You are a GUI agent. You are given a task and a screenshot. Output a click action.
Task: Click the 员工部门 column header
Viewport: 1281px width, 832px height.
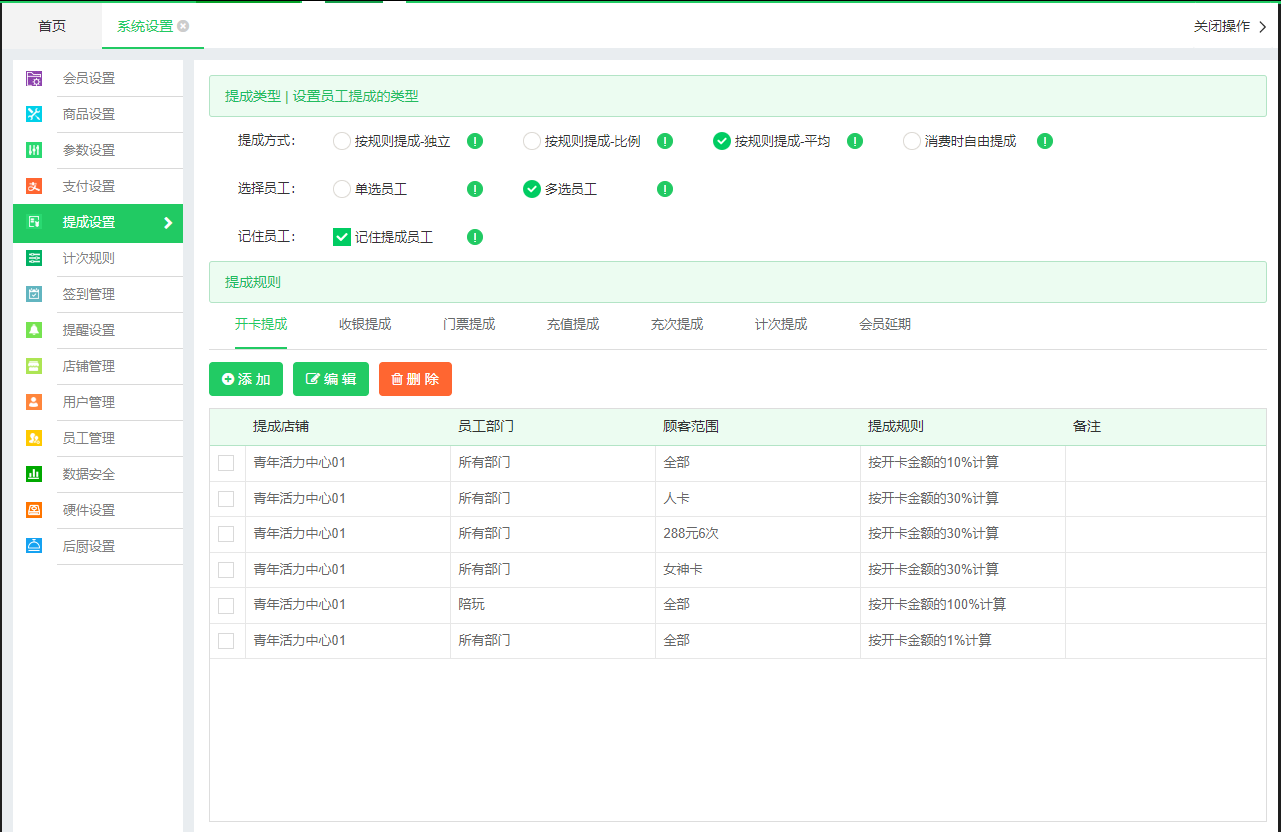pyautogui.click(x=486, y=426)
